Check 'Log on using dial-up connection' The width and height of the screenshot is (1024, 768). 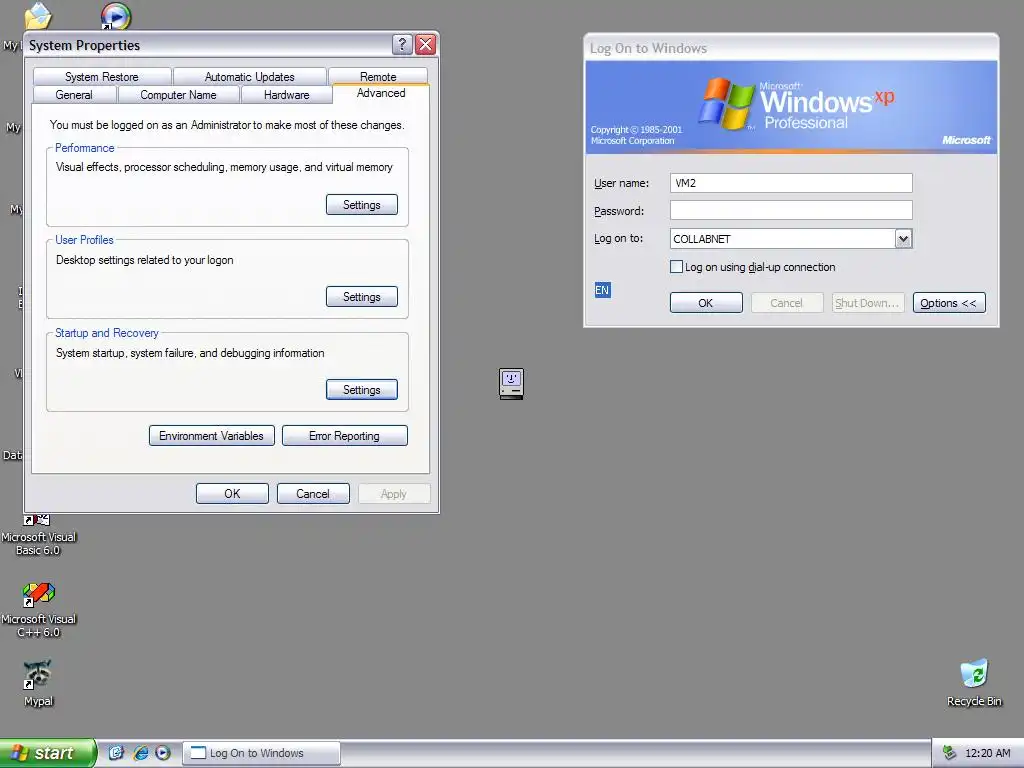[x=677, y=266]
